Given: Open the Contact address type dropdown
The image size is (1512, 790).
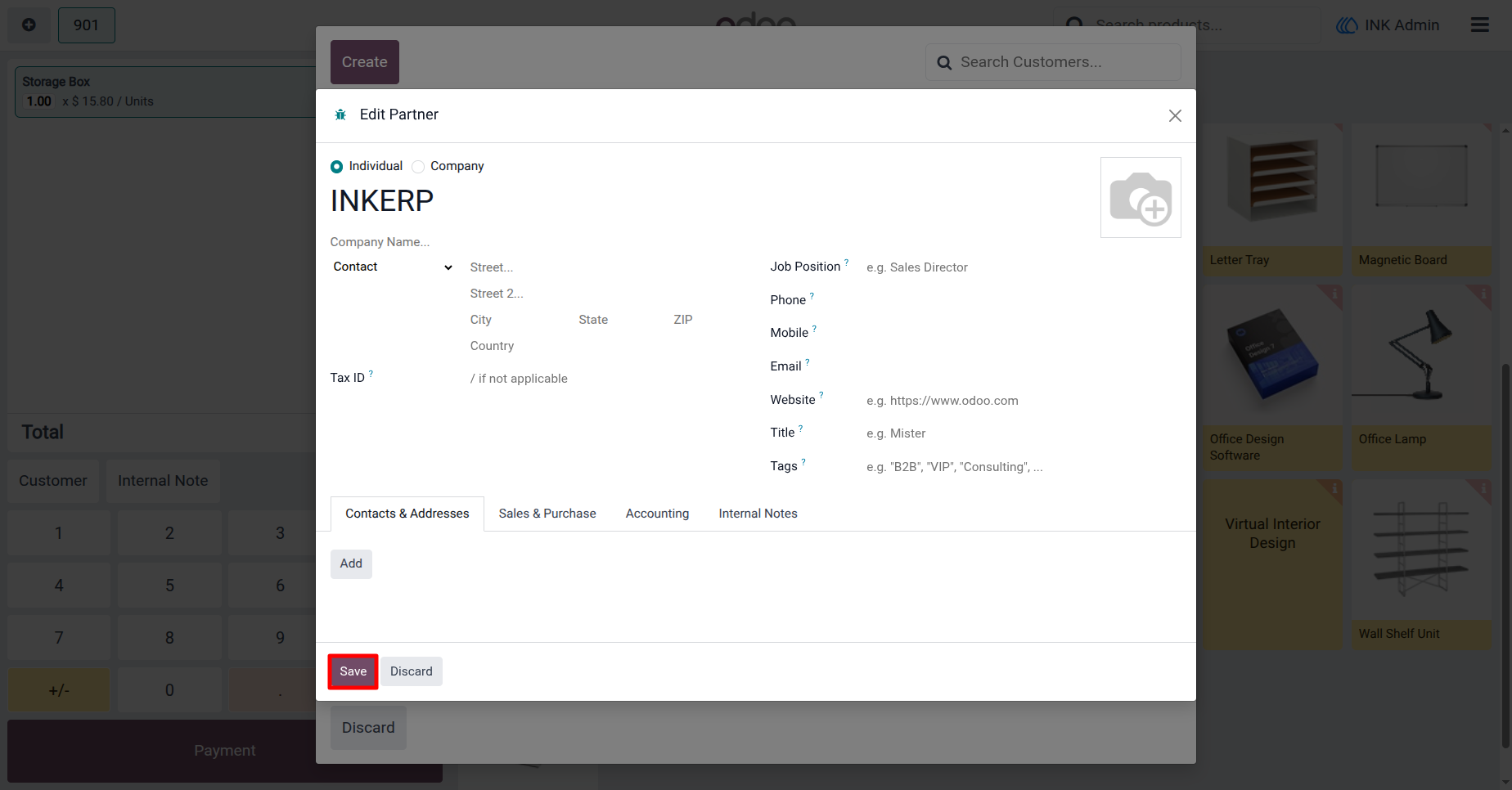Looking at the screenshot, I should tap(392, 267).
